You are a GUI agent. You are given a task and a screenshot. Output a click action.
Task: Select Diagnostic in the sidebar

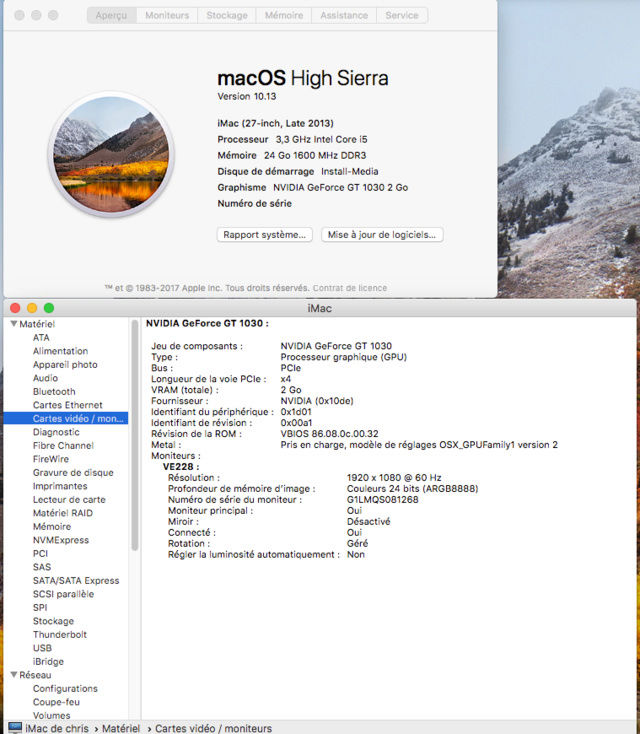tap(56, 432)
